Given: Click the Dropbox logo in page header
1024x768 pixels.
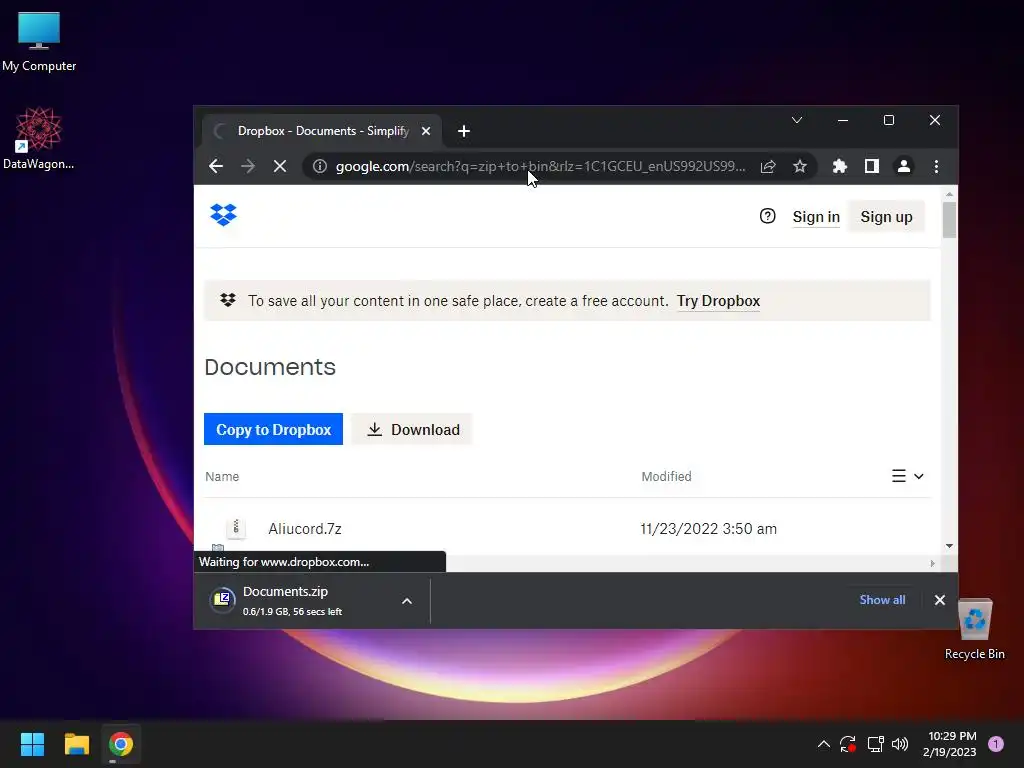Looking at the screenshot, I should tap(223, 215).
